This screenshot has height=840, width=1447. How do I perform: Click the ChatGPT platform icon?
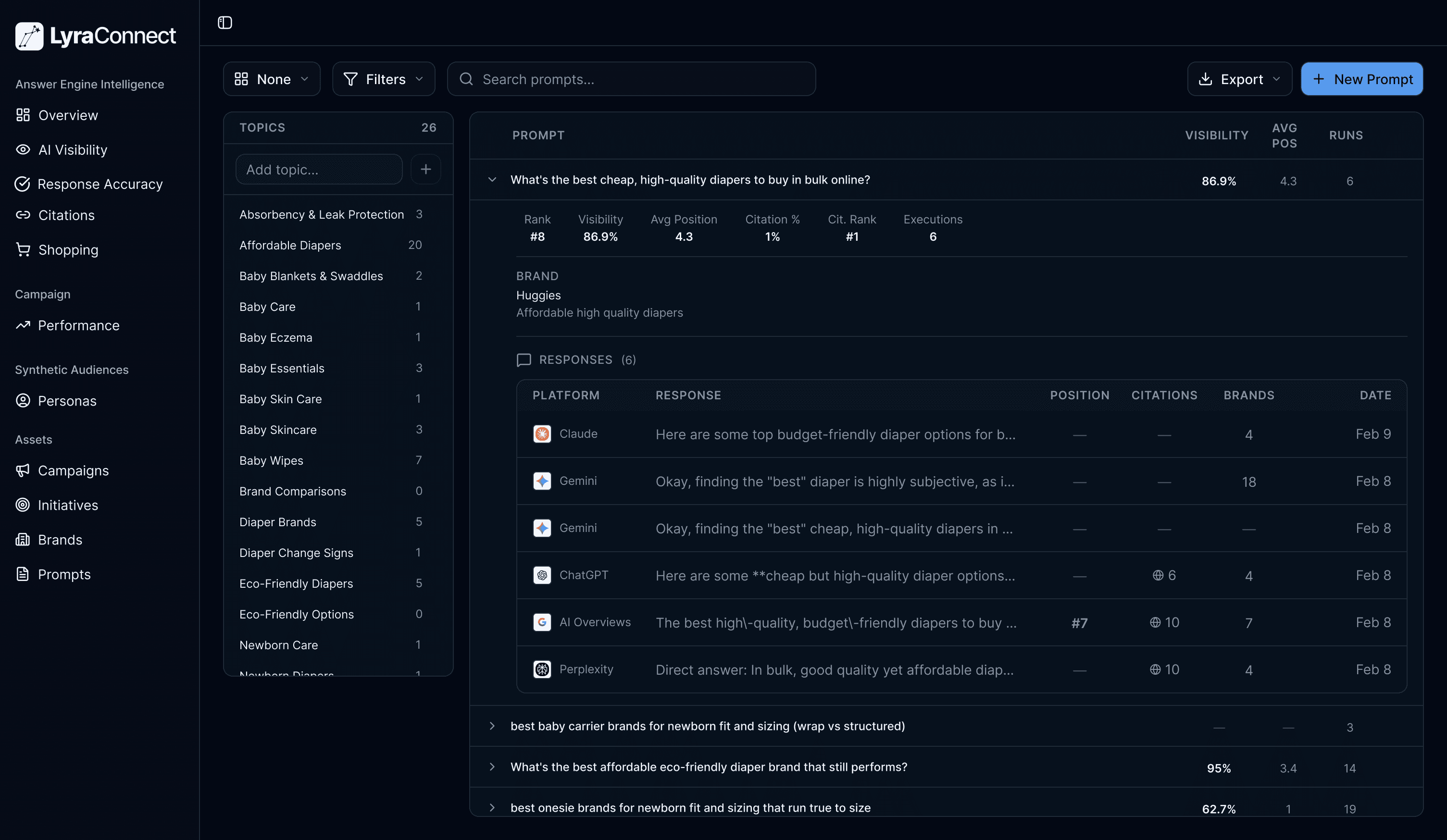(541, 575)
